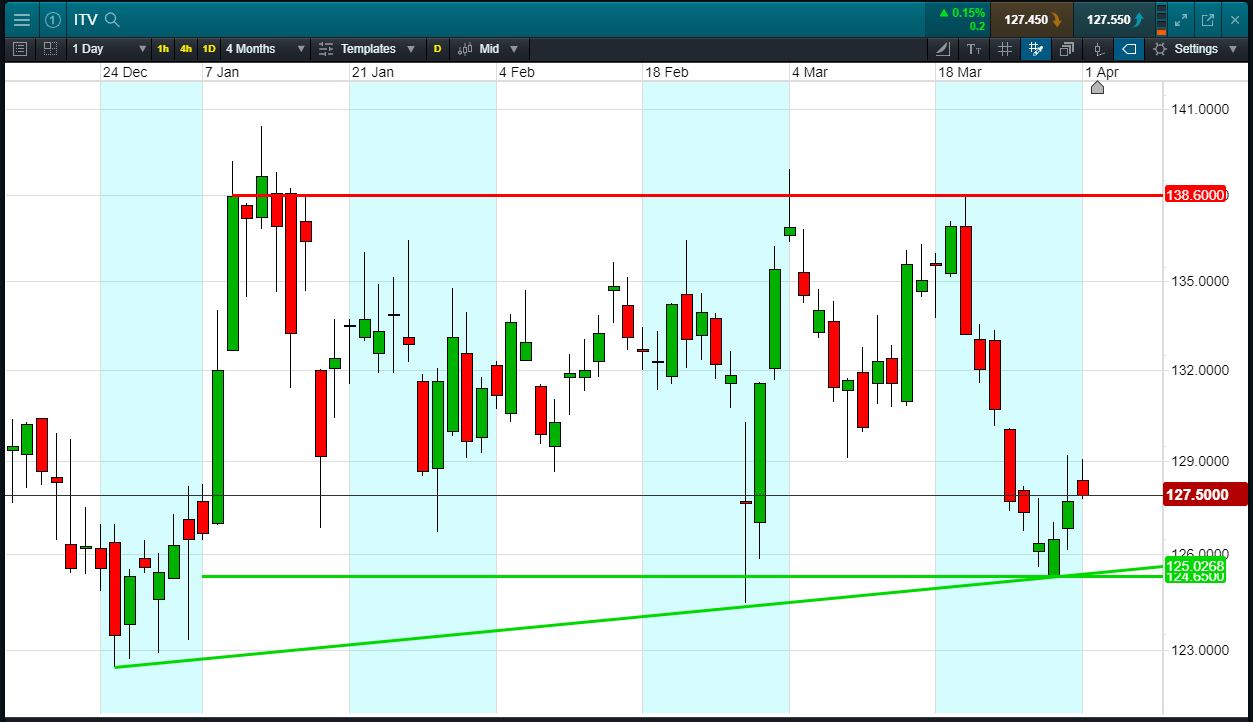Toggle the crosshair grid pencil tool

click(1036, 48)
